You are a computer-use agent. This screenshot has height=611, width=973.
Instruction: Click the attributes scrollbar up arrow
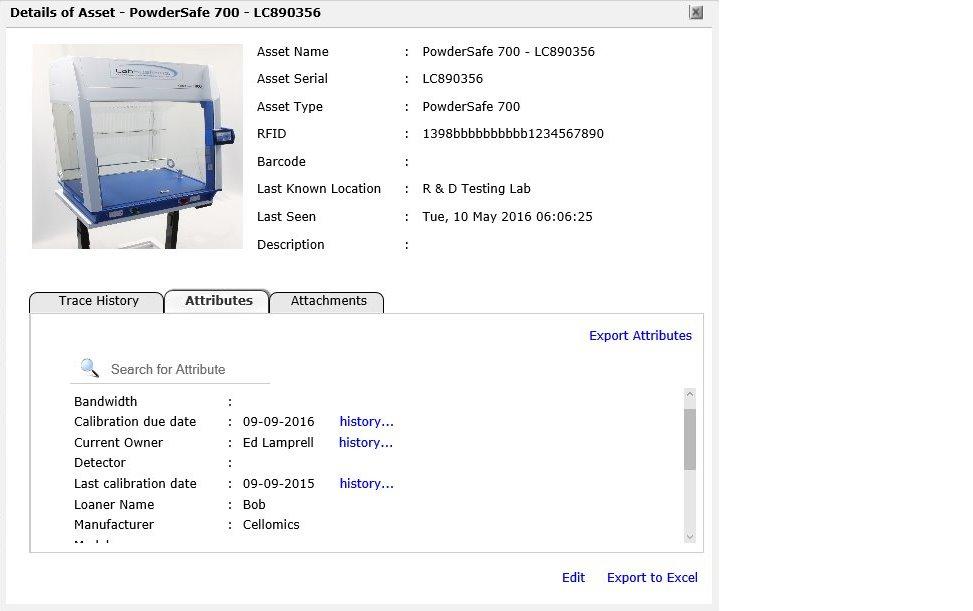[x=689, y=395]
